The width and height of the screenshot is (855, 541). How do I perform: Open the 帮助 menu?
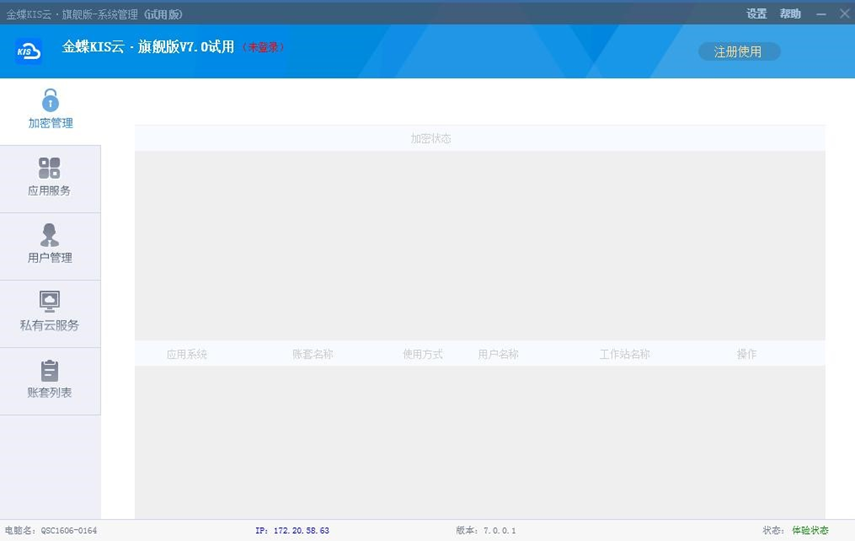(x=790, y=14)
